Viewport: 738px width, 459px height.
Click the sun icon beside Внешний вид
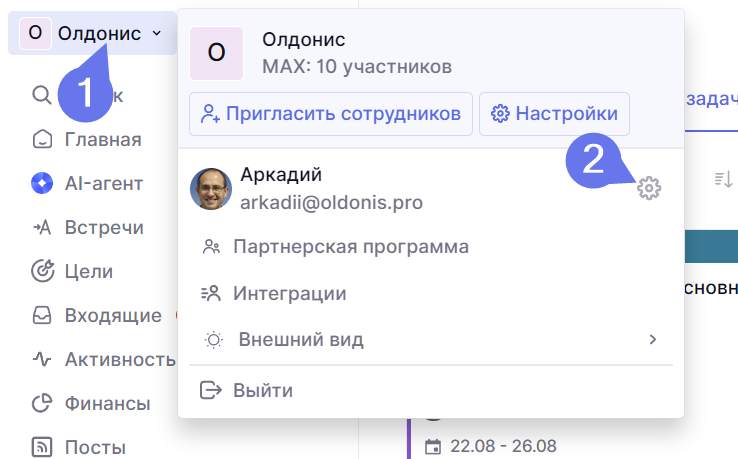(214, 339)
